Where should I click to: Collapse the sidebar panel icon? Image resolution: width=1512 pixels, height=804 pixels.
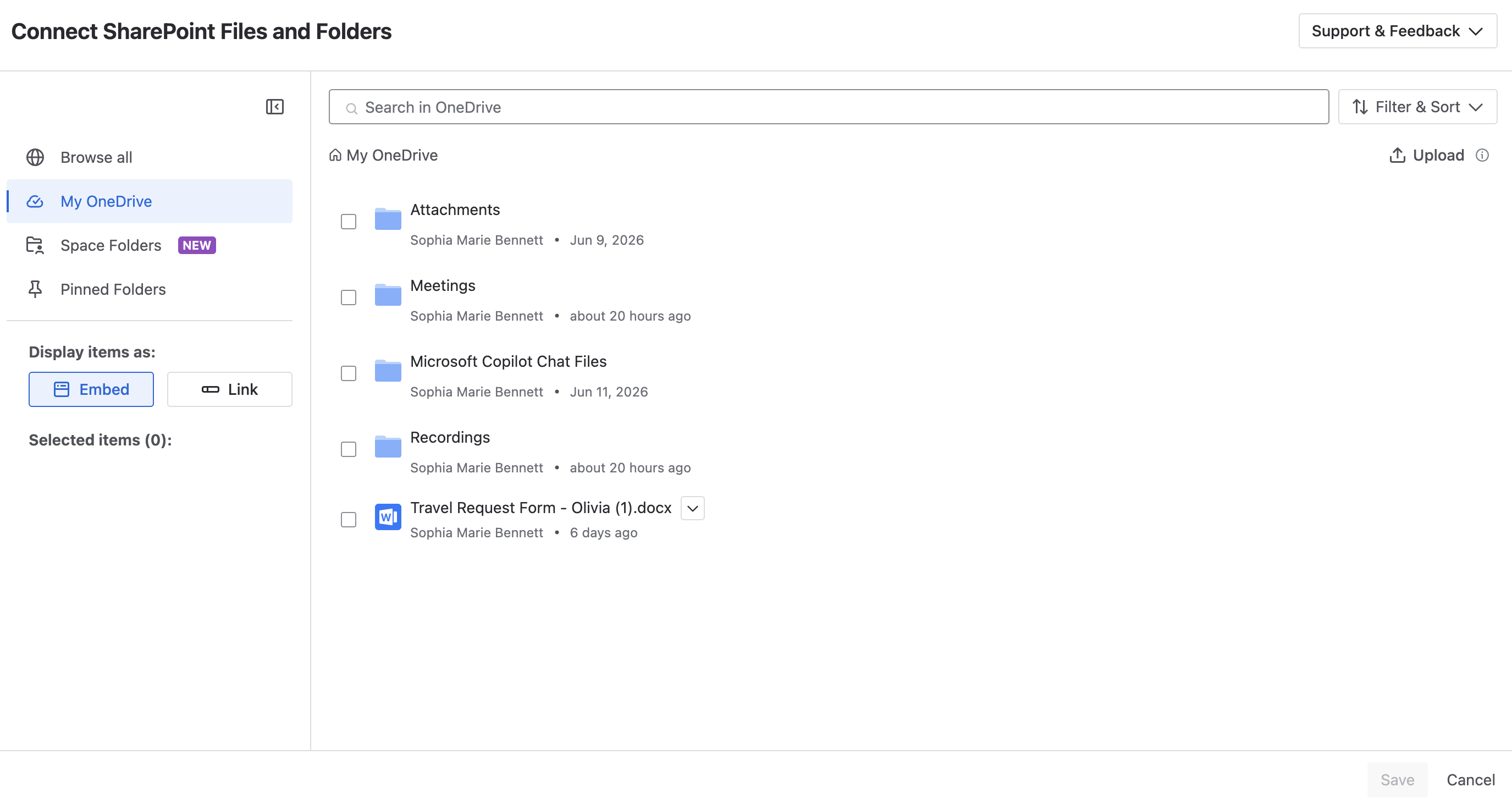[x=275, y=107]
